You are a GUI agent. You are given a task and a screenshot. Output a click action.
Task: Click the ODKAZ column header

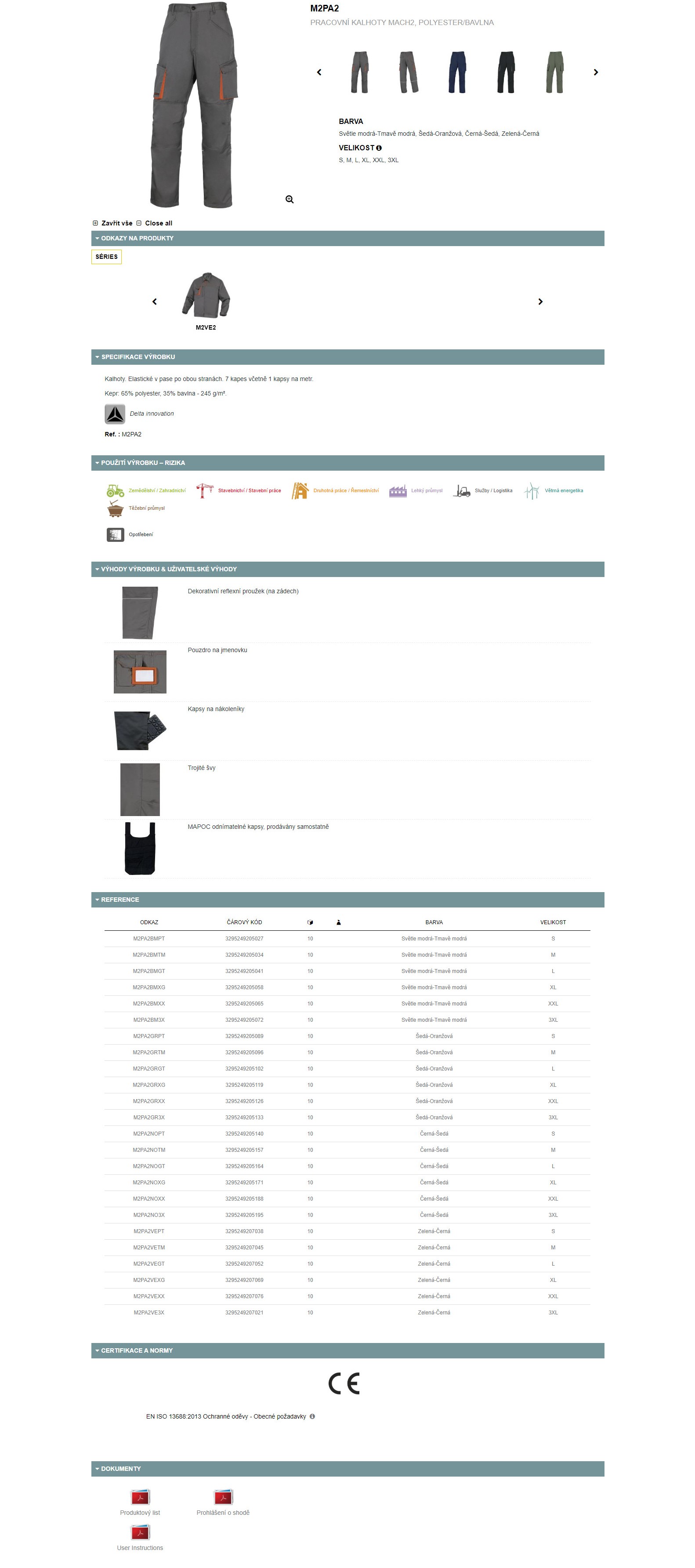click(x=149, y=922)
